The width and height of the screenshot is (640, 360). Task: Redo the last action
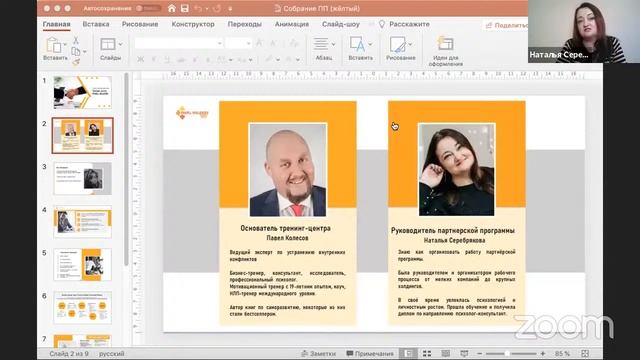[217, 8]
